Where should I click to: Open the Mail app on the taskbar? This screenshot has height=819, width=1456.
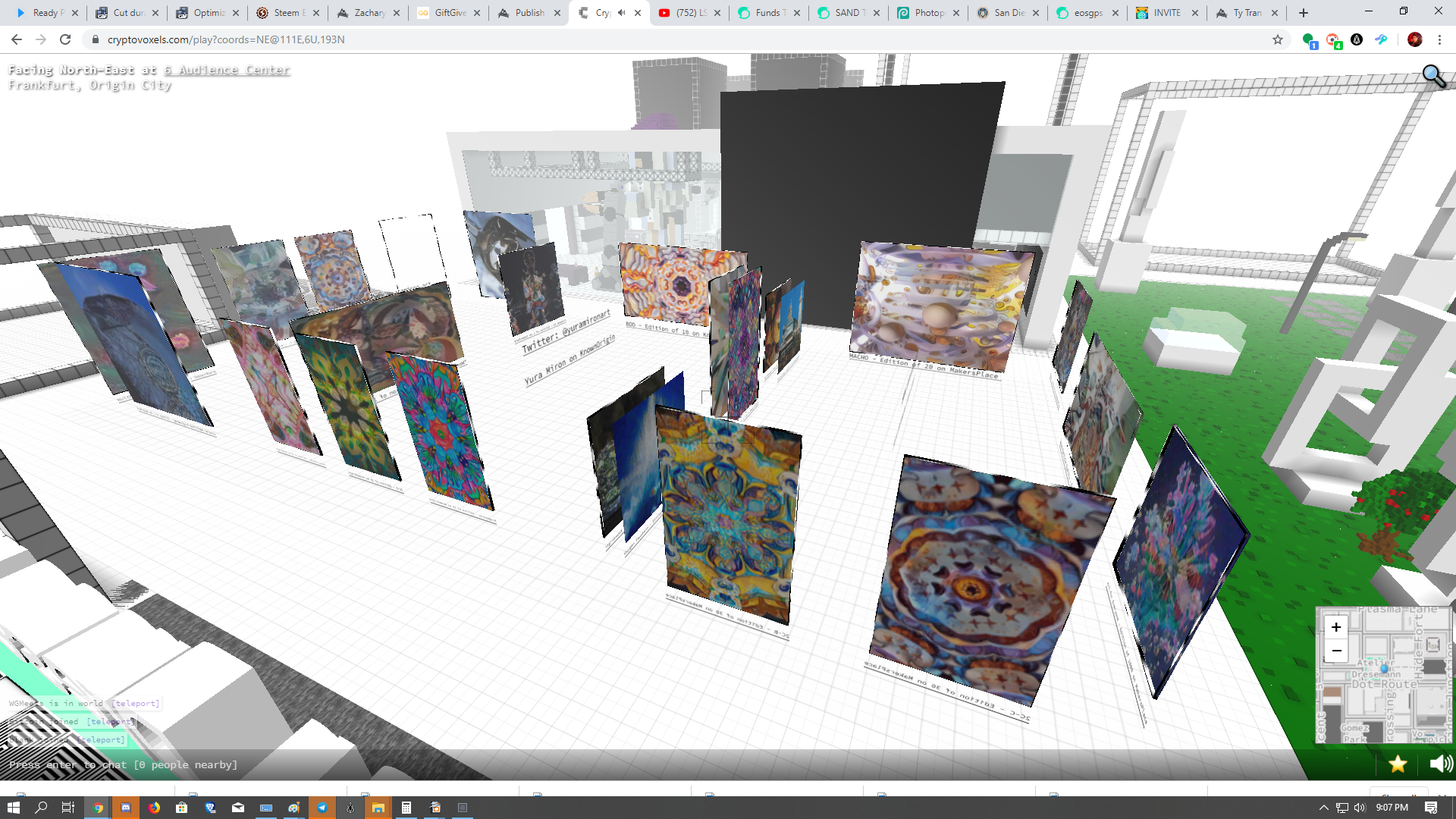click(x=238, y=808)
